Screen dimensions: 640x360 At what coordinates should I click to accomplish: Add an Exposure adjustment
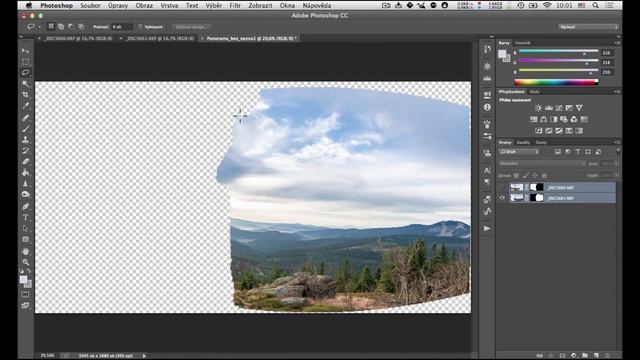[569, 108]
